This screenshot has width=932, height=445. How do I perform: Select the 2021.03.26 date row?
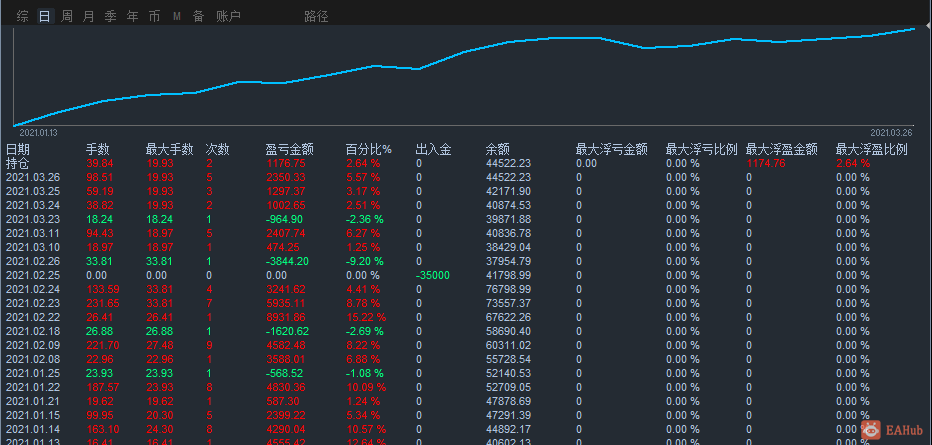click(466, 177)
